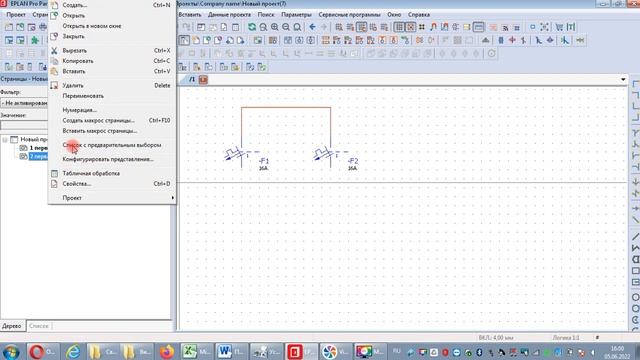Open the page tabs dropdown arrow at the editor's right edge
The width and height of the screenshot is (640, 360).
pos(623,80)
